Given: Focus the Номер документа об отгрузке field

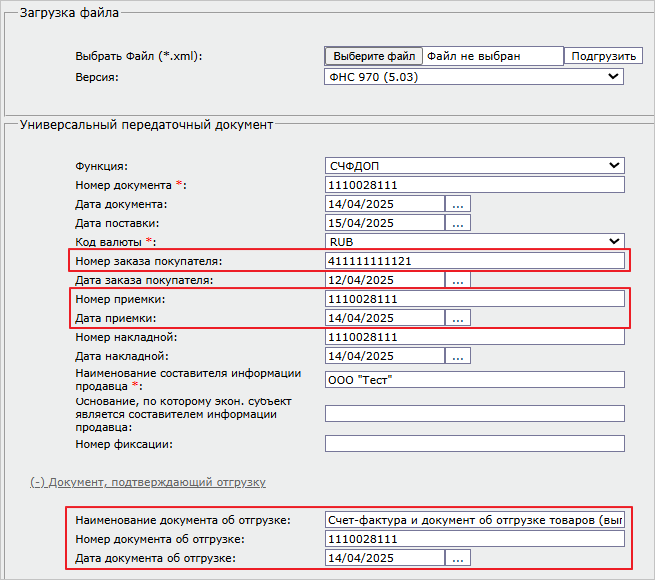Looking at the screenshot, I should point(474,539).
